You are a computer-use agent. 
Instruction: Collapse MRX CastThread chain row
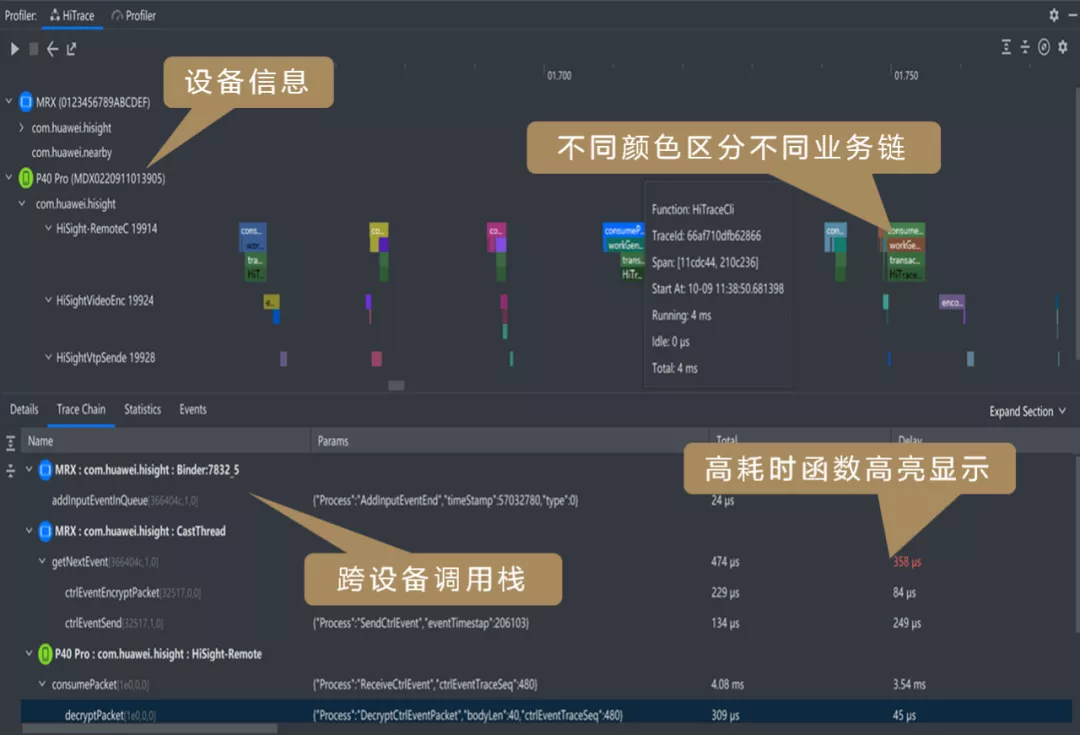click(x=29, y=530)
